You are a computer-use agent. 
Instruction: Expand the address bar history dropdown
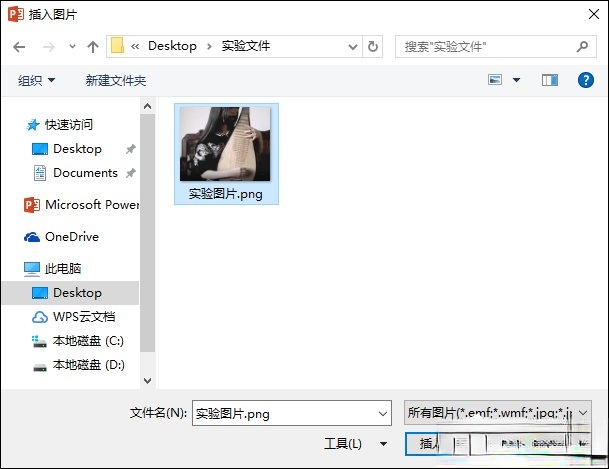(x=353, y=47)
